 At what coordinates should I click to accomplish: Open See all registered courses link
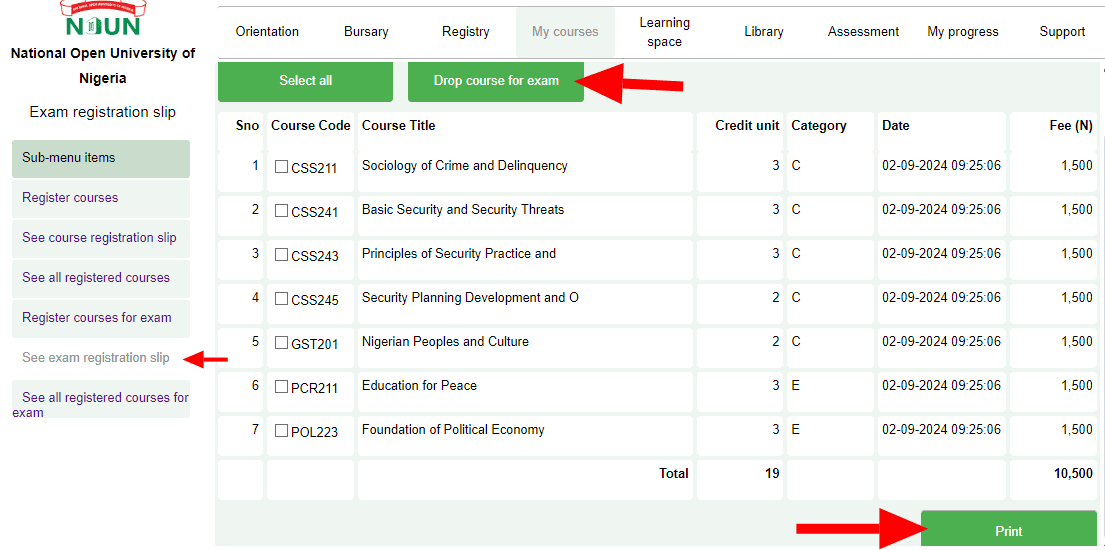click(101, 278)
